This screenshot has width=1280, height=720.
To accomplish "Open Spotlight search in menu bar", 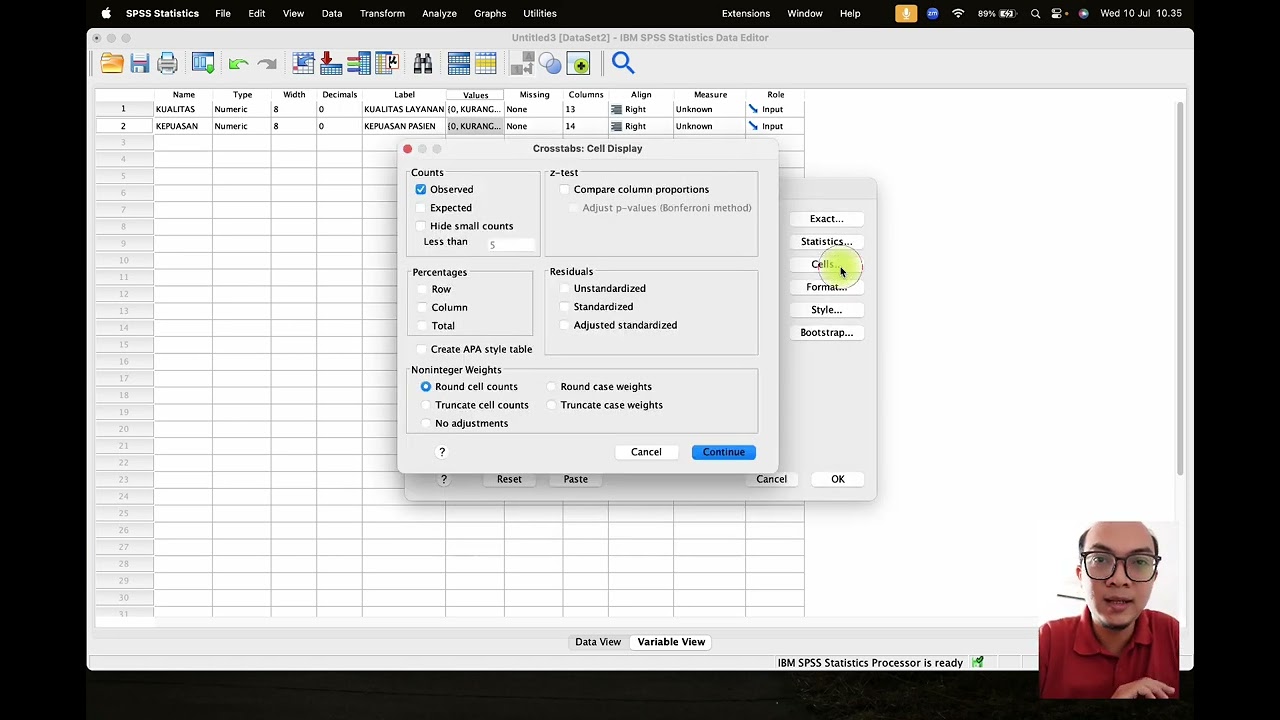I will point(1035,13).
